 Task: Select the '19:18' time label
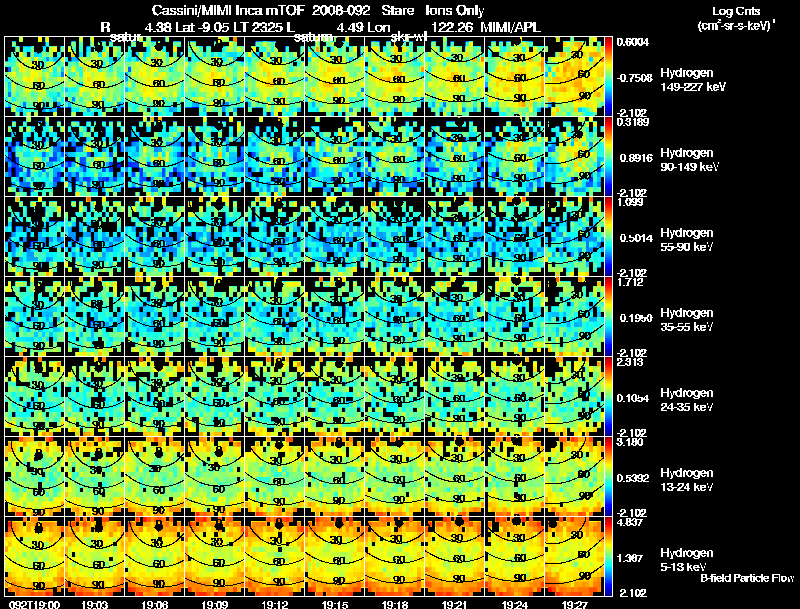click(x=395, y=604)
